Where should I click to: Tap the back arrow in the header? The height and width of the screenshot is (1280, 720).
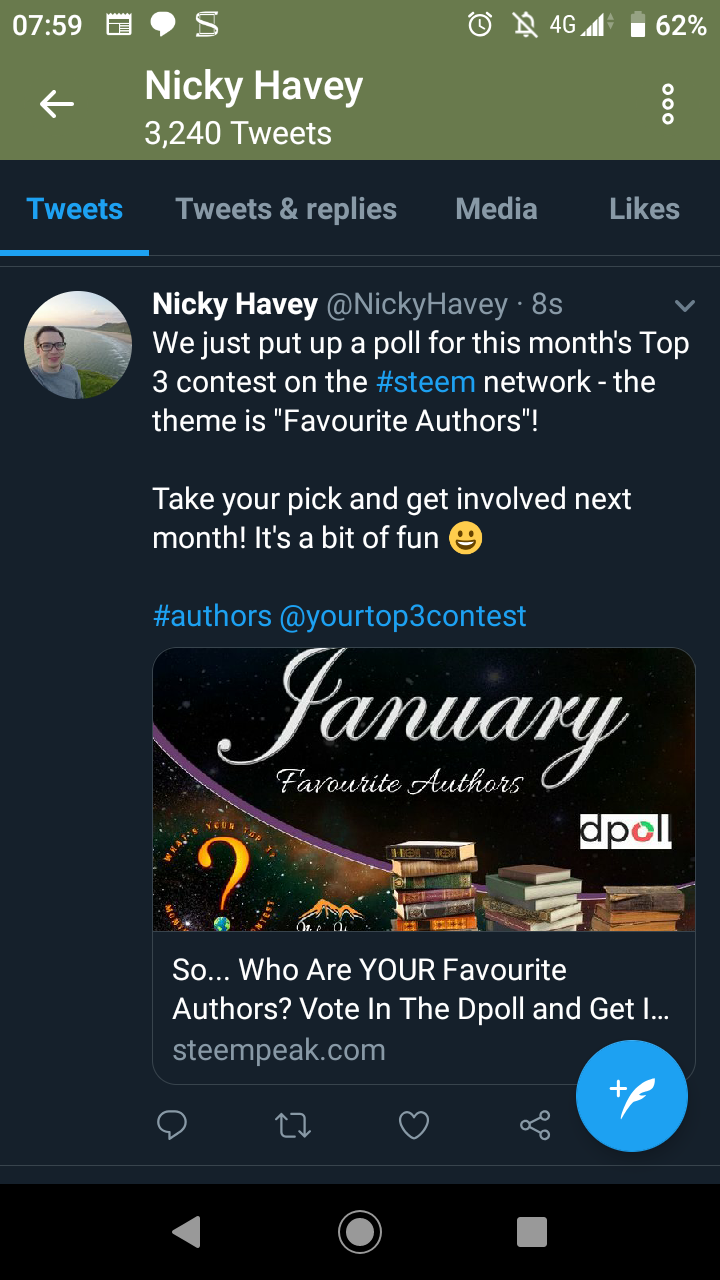click(x=57, y=103)
